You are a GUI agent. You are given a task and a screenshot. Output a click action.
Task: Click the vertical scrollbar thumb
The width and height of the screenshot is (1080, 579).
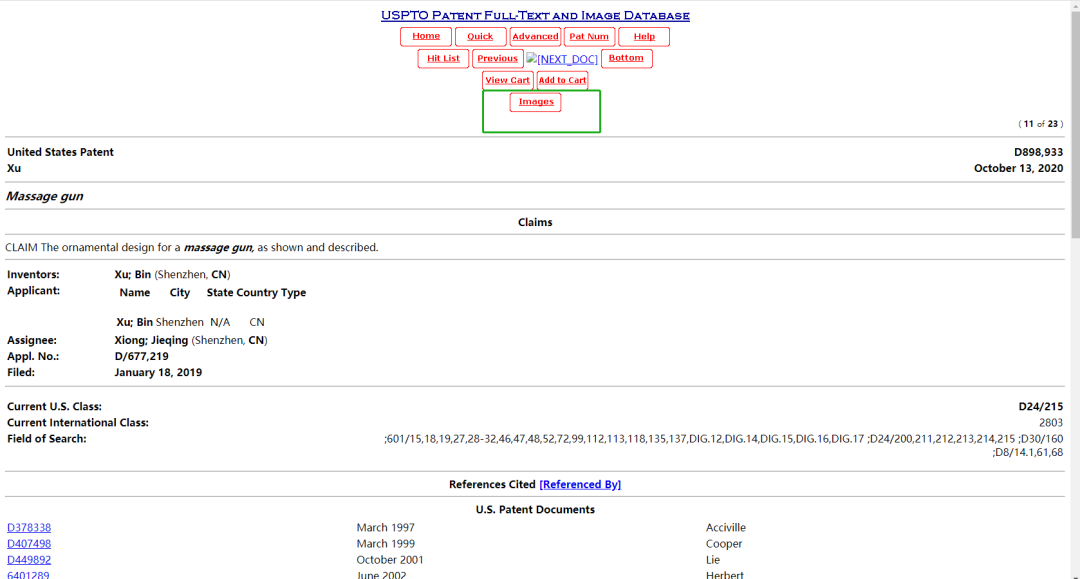pos(1075,124)
